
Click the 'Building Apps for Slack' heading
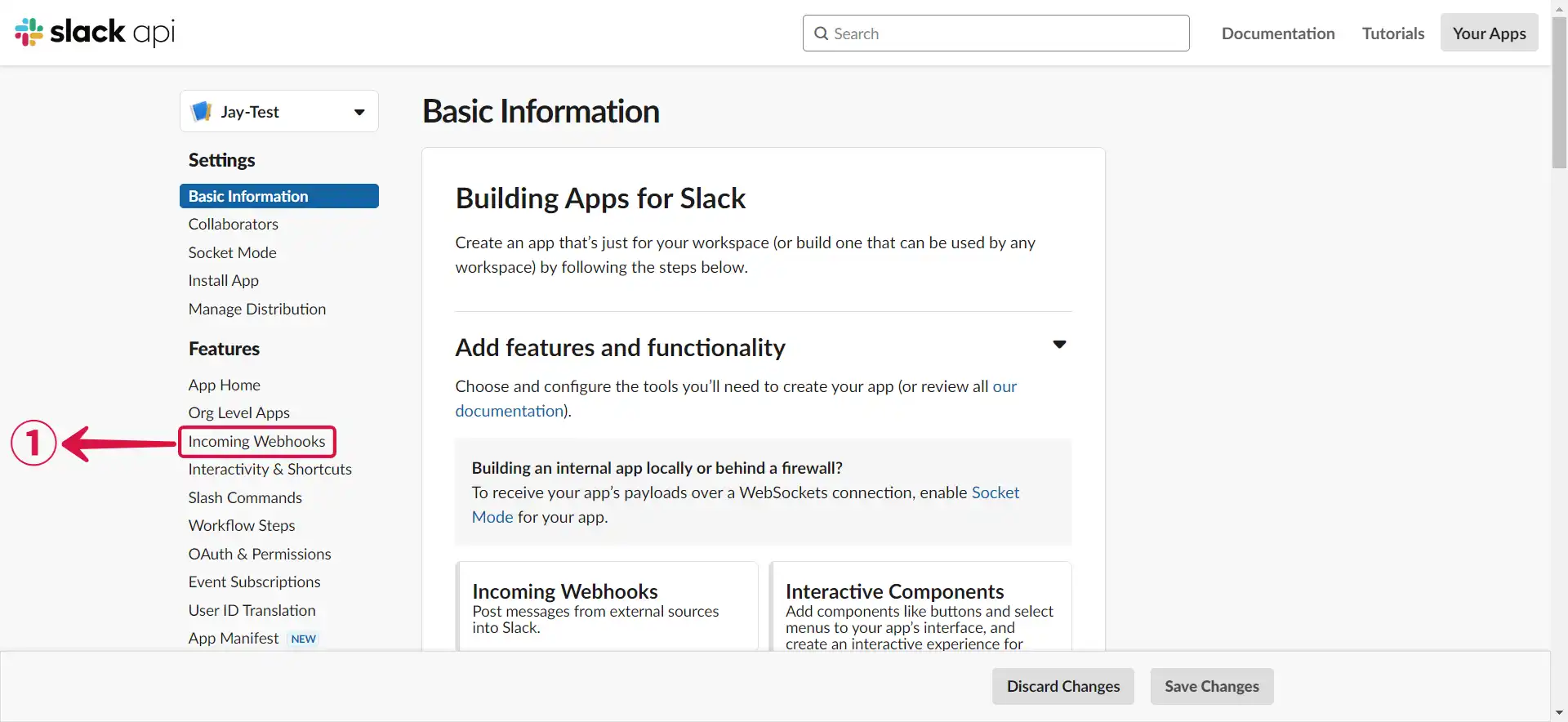pos(600,198)
